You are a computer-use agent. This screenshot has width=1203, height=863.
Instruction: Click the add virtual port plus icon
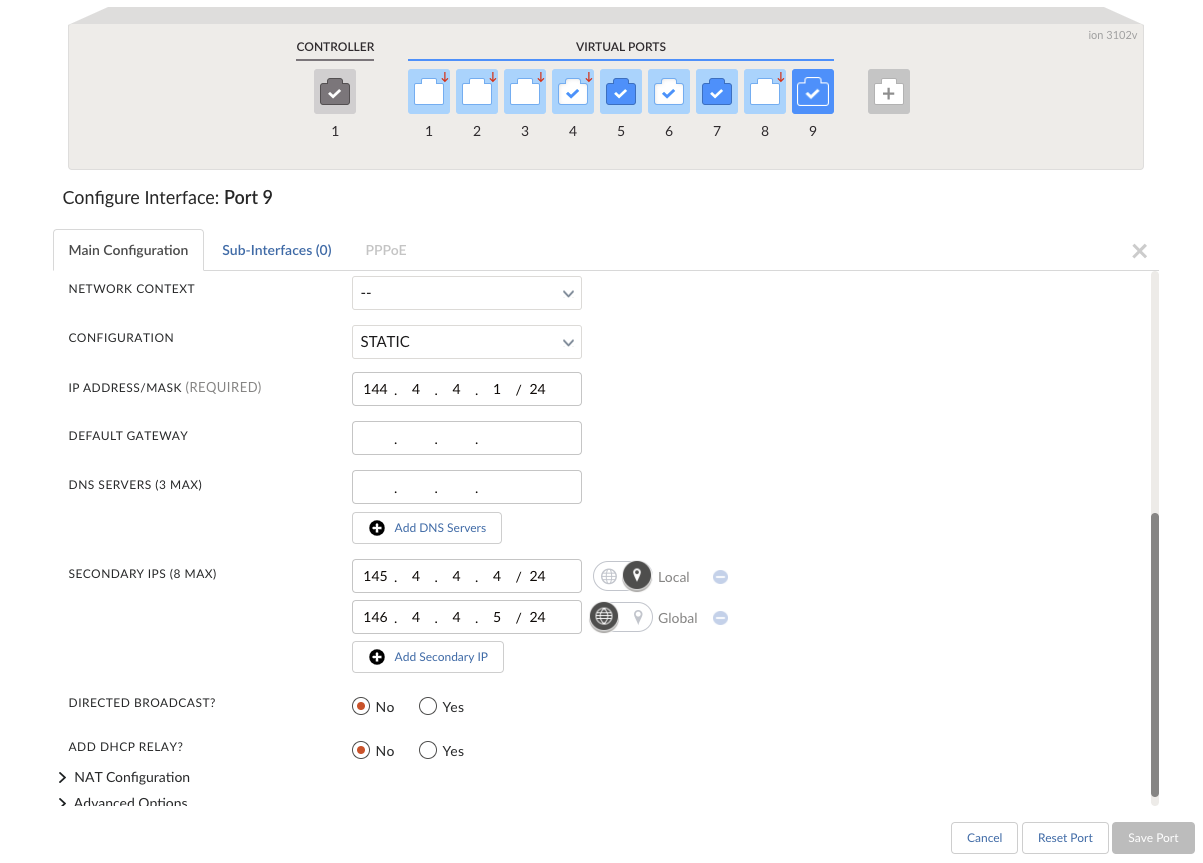pos(888,92)
